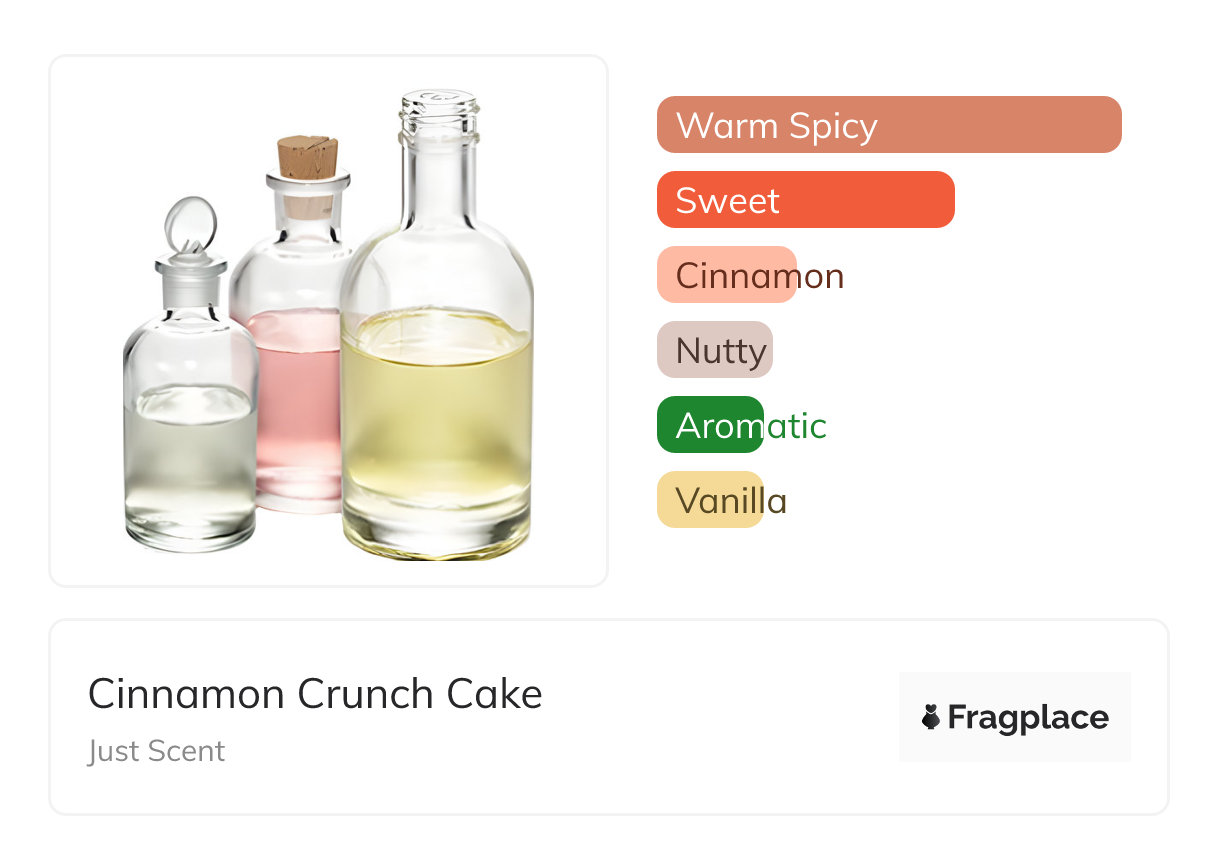This screenshot has height=864, width=1218.
Task: Click the glass ring stopper on the small bottle
Action: point(190,223)
